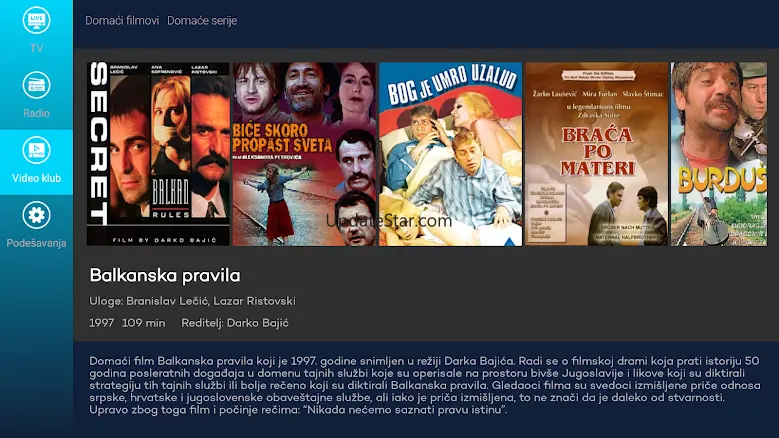
Task: Open the Live TV icon
Action: click(x=36, y=20)
